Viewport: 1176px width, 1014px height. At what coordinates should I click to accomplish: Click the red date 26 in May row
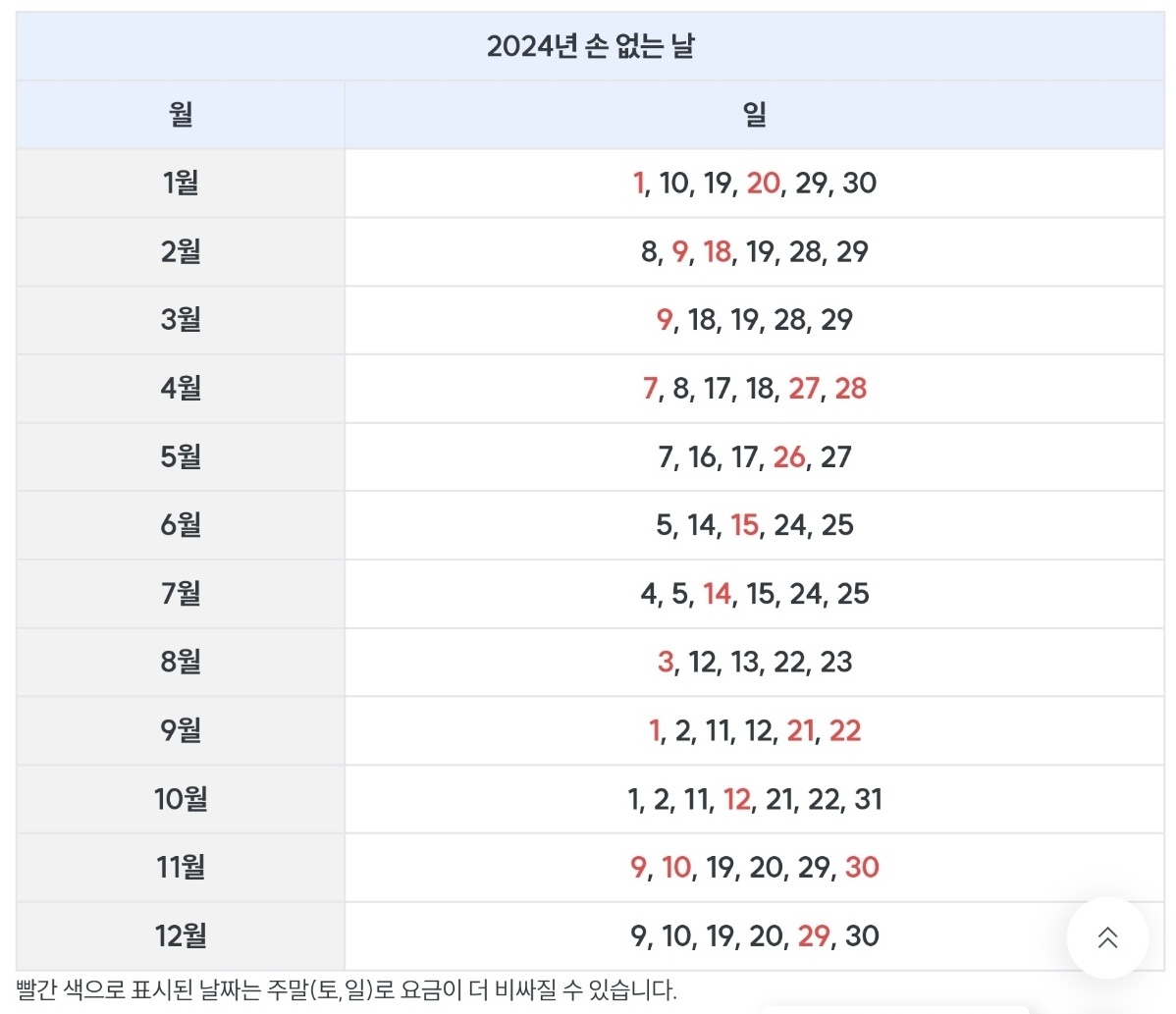pyautogui.click(x=789, y=456)
